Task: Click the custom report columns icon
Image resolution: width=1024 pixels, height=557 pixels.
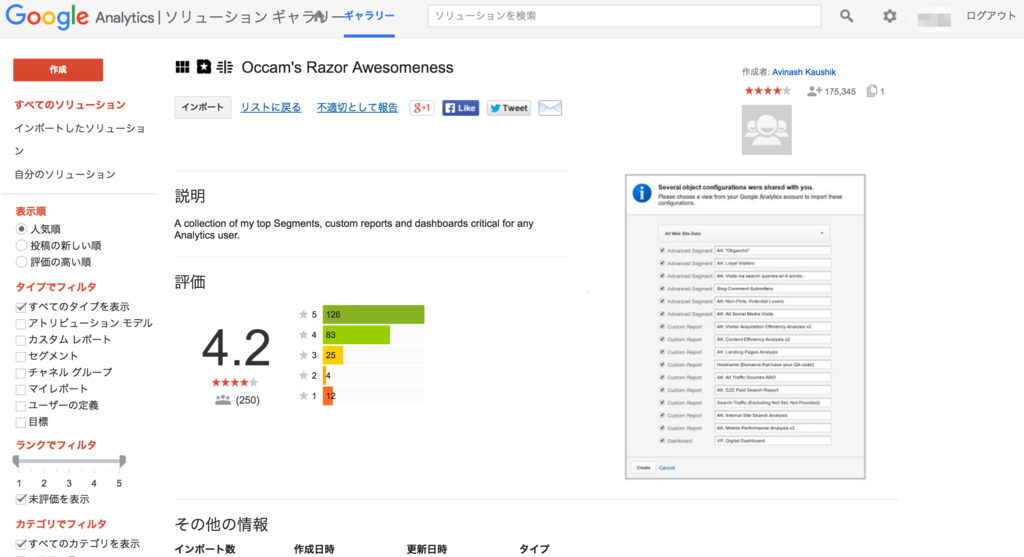Action: coord(225,67)
